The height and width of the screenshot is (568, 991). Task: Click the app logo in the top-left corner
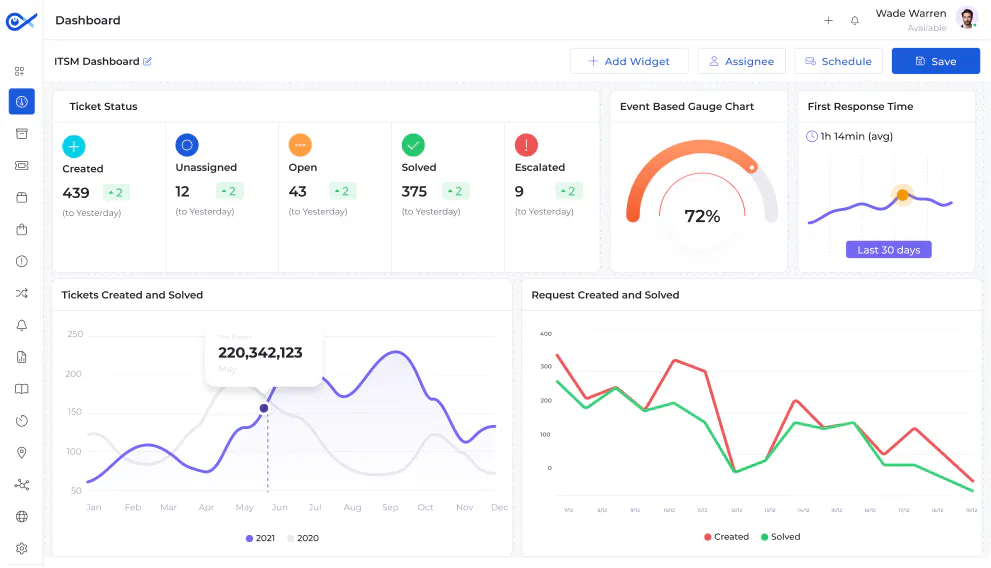coord(21,21)
